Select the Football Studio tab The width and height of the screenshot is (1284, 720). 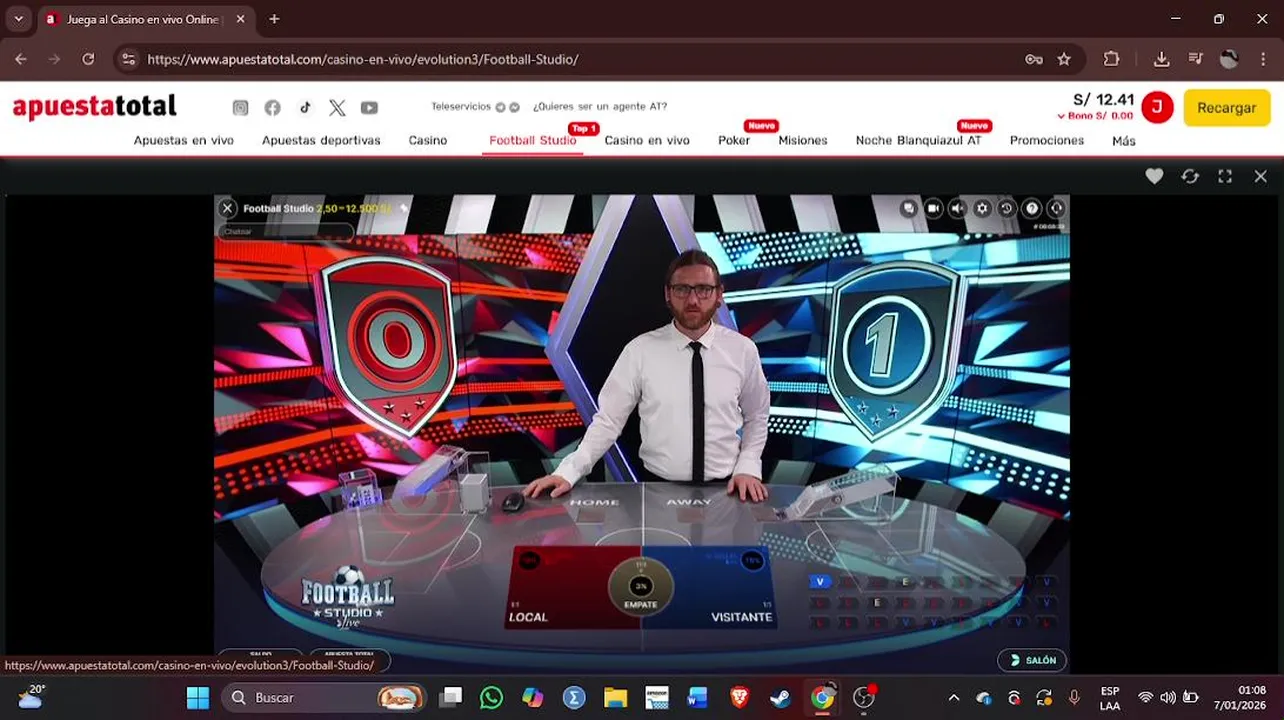coord(533,141)
